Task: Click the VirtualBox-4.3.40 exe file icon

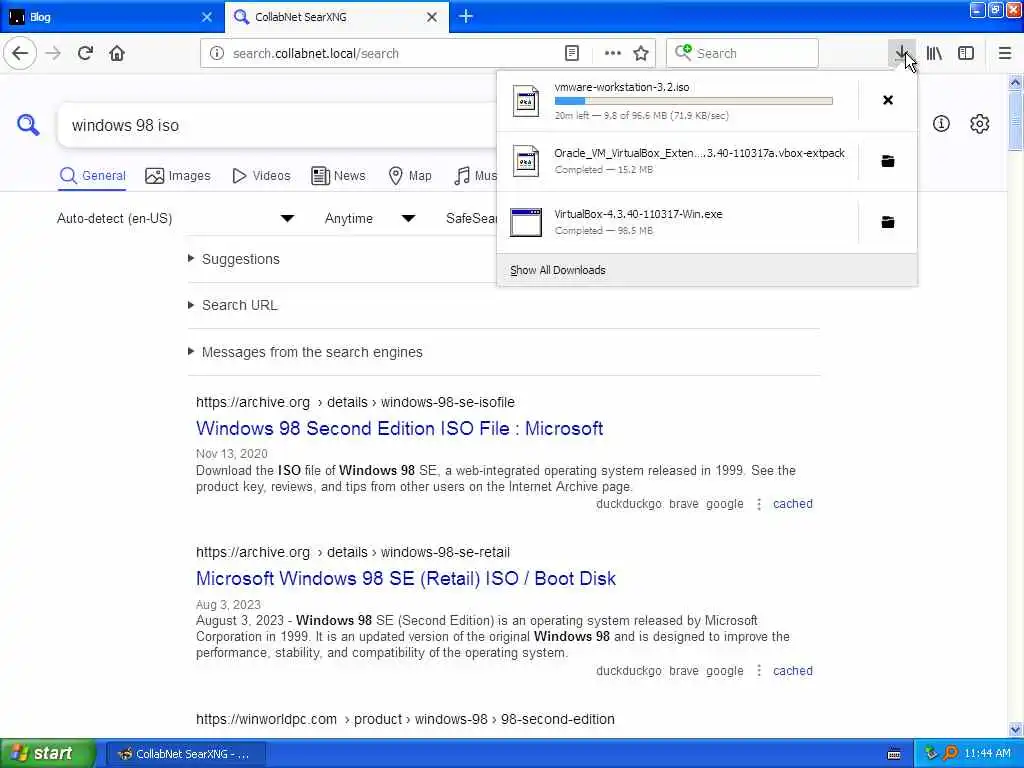Action: tap(526, 222)
